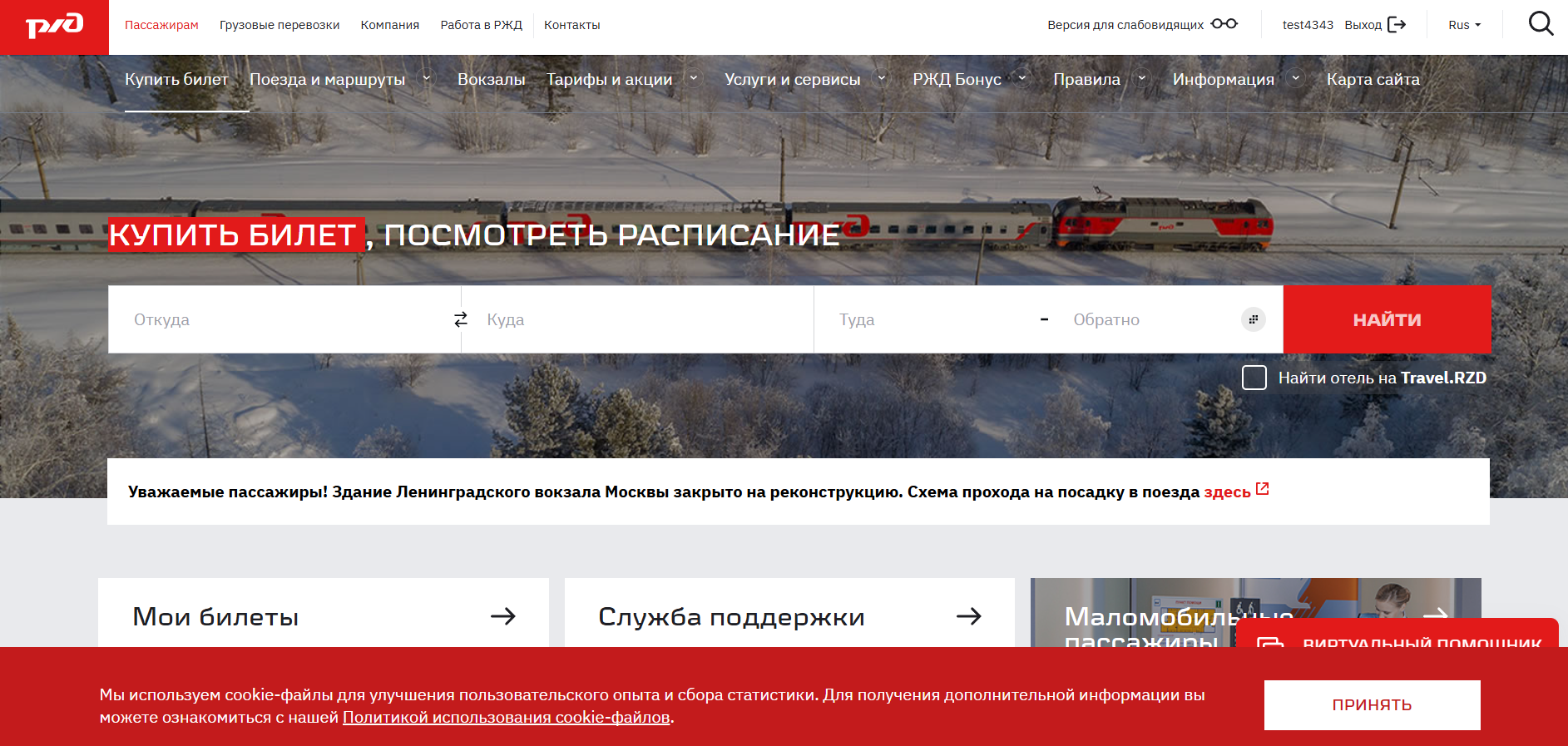Accept cookies with ПРИНЯТЬ button
The height and width of the screenshot is (746, 1568).
(1373, 705)
